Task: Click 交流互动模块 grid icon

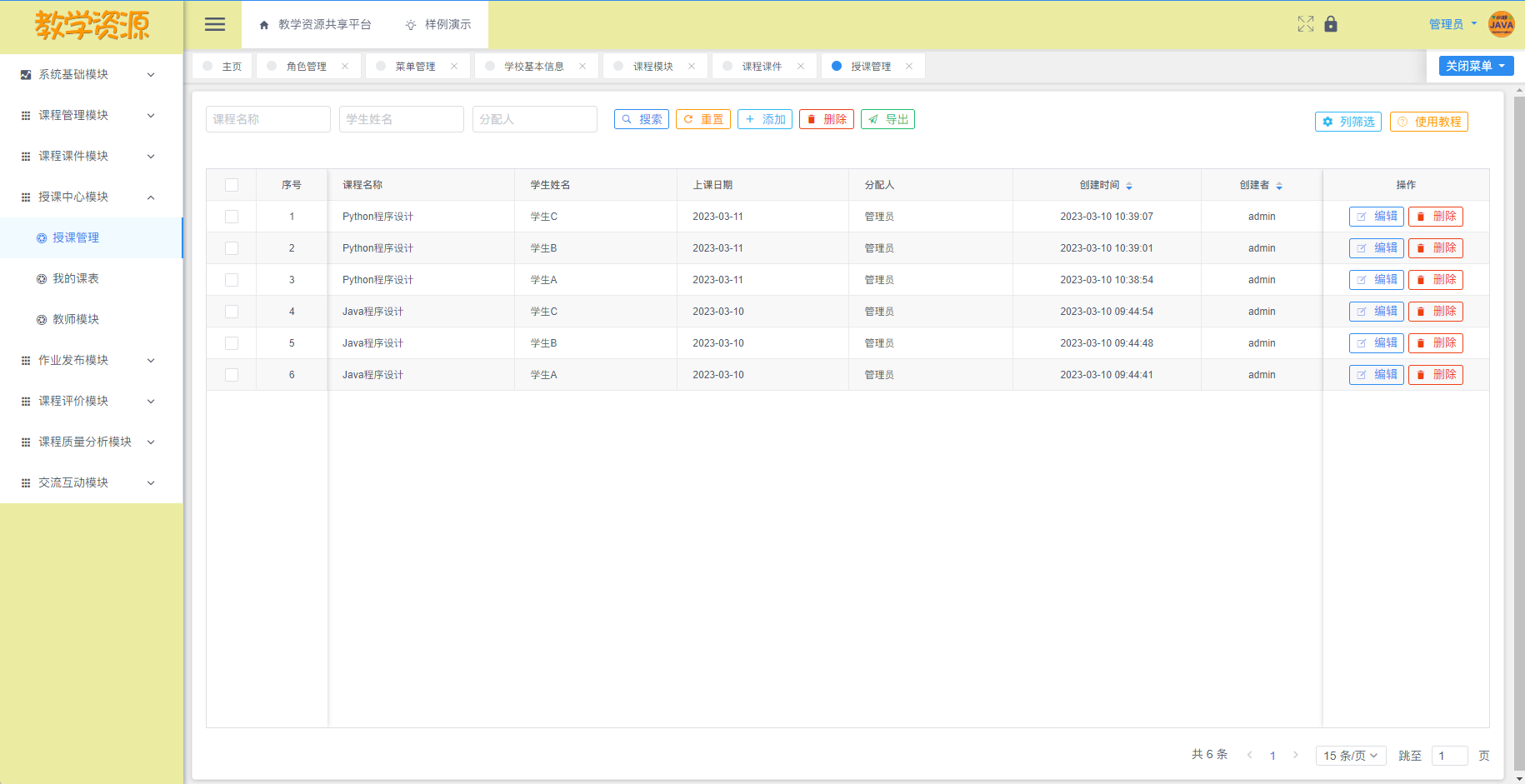Action: click(26, 483)
